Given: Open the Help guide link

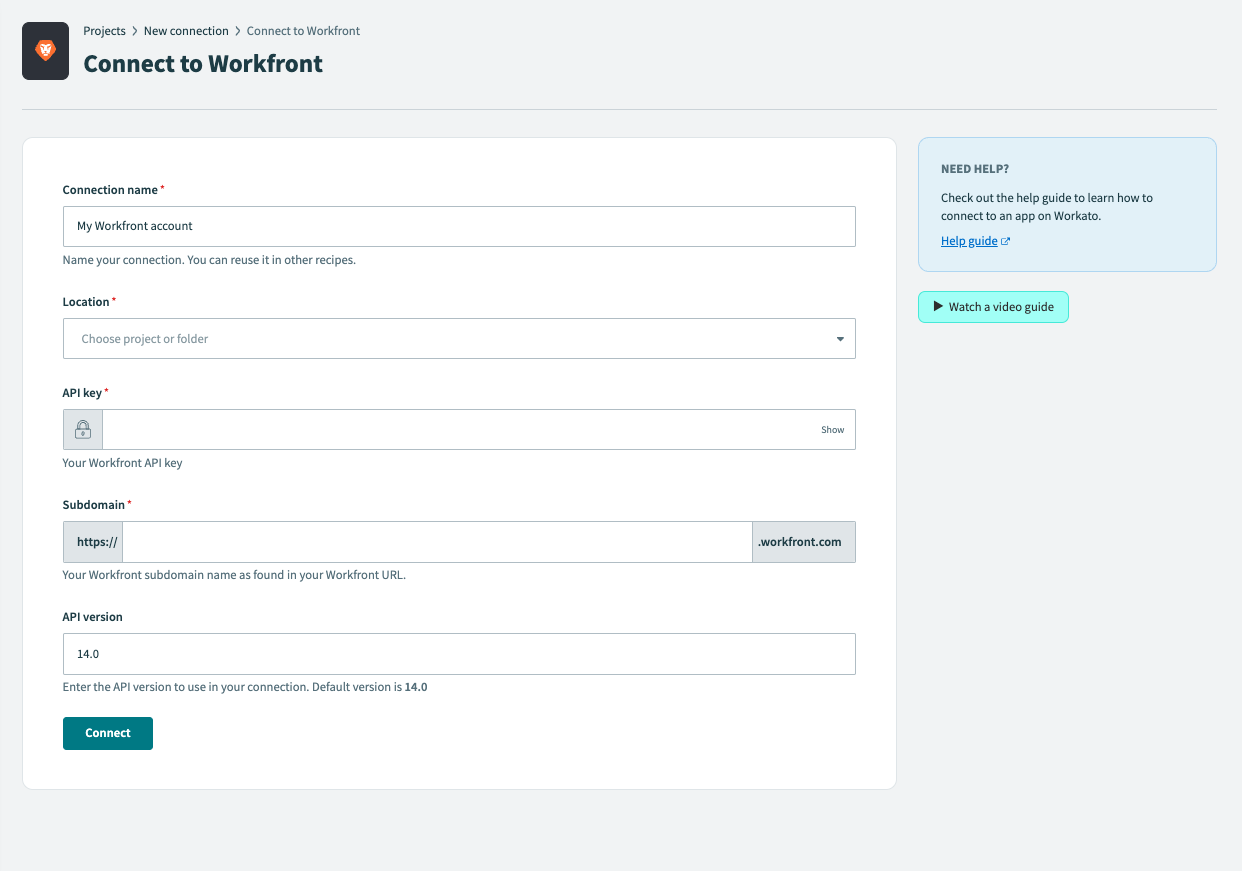Looking at the screenshot, I should coord(967,240).
